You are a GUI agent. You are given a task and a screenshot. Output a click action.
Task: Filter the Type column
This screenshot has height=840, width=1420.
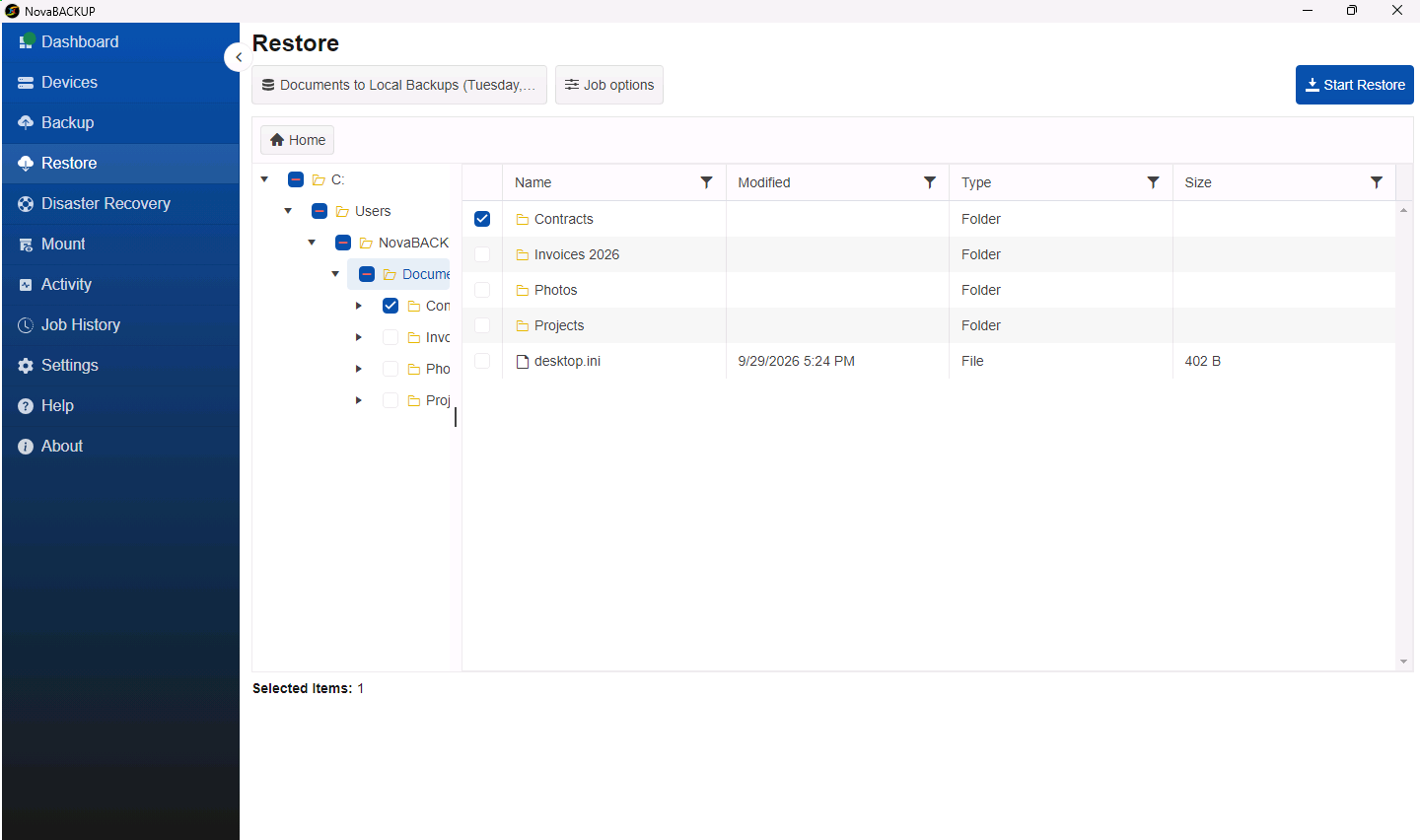(x=1153, y=182)
